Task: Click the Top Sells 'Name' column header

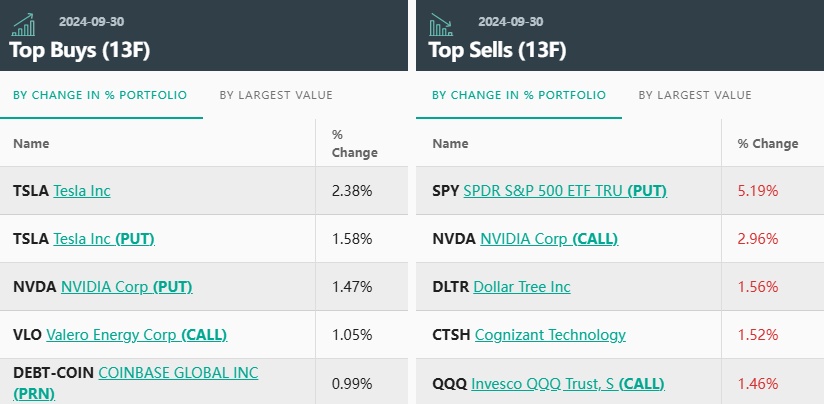Action: pos(450,143)
